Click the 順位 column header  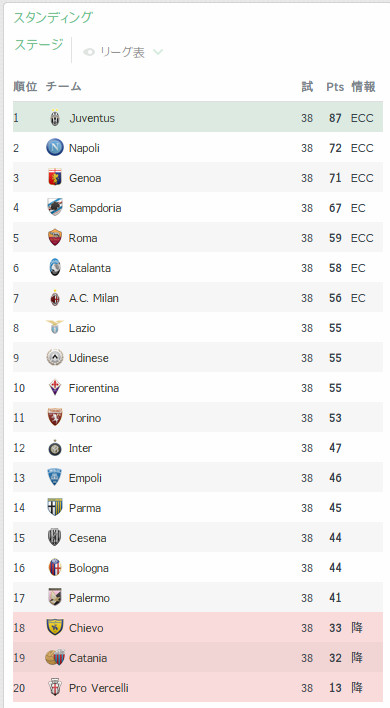click(x=25, y=86)
